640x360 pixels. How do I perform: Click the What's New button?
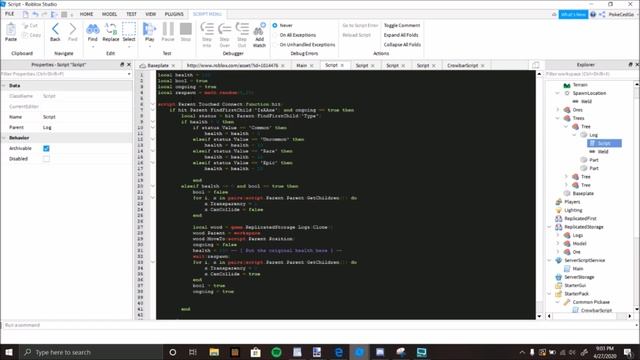[x=573, y=14]
